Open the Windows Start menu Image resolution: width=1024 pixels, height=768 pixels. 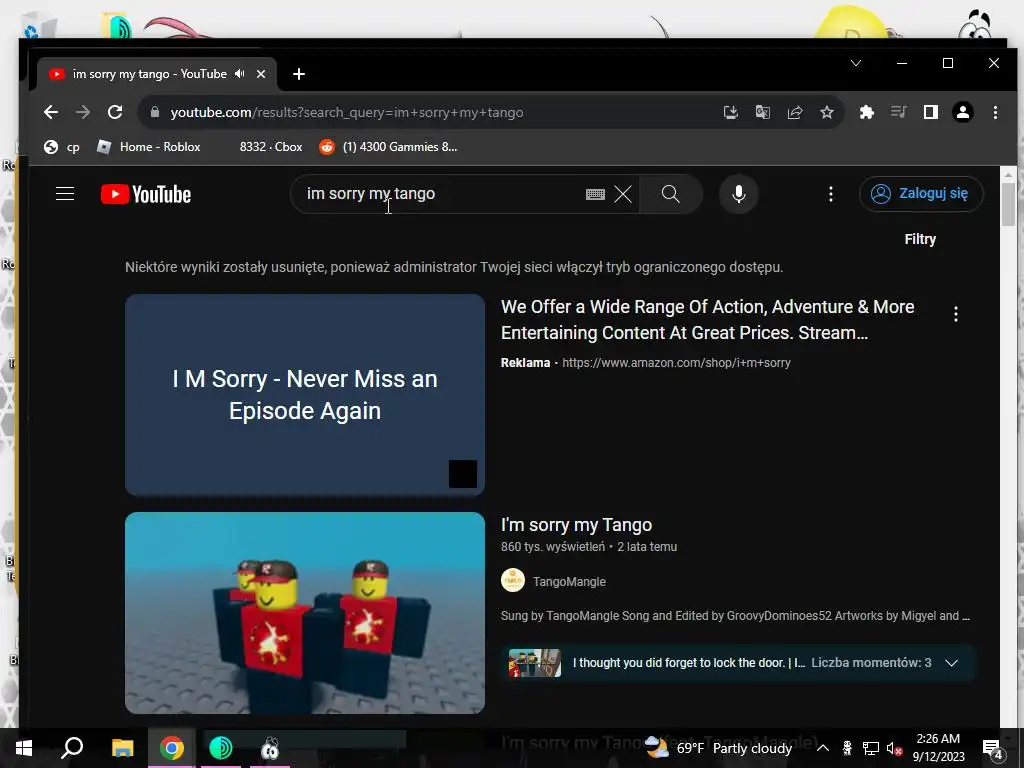click(x=24, y=748)
